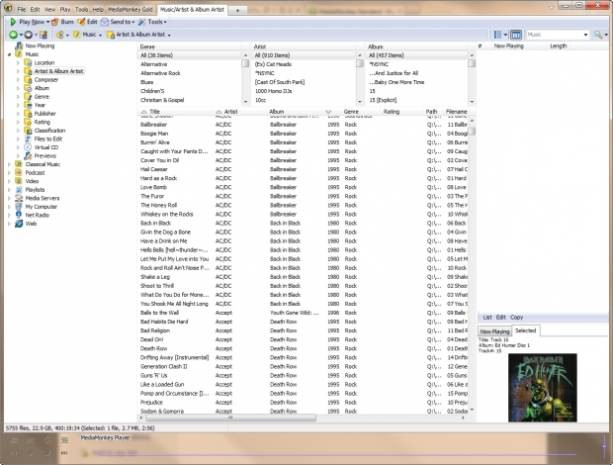Select Composer node in the tree
Image resolution: width=613 pixels, height=465 pixels.
pos(46,80)
